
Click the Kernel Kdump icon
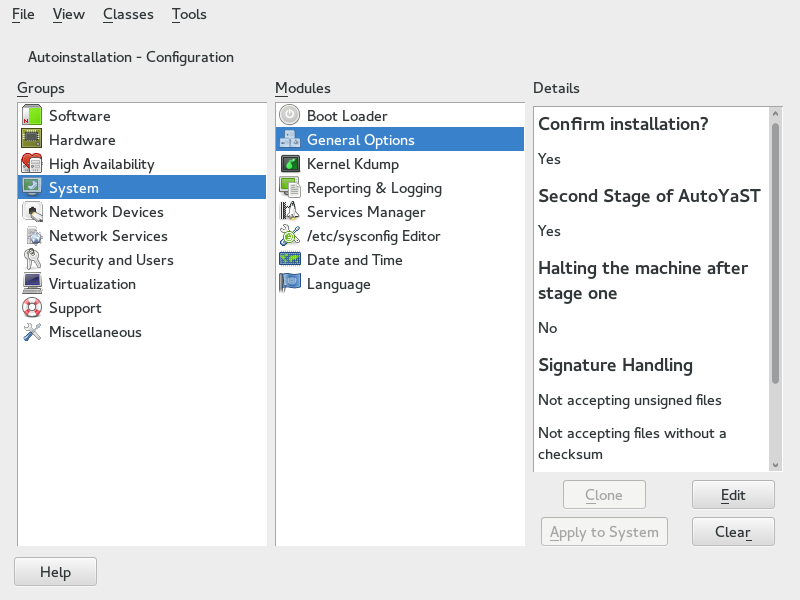[289, 164]
